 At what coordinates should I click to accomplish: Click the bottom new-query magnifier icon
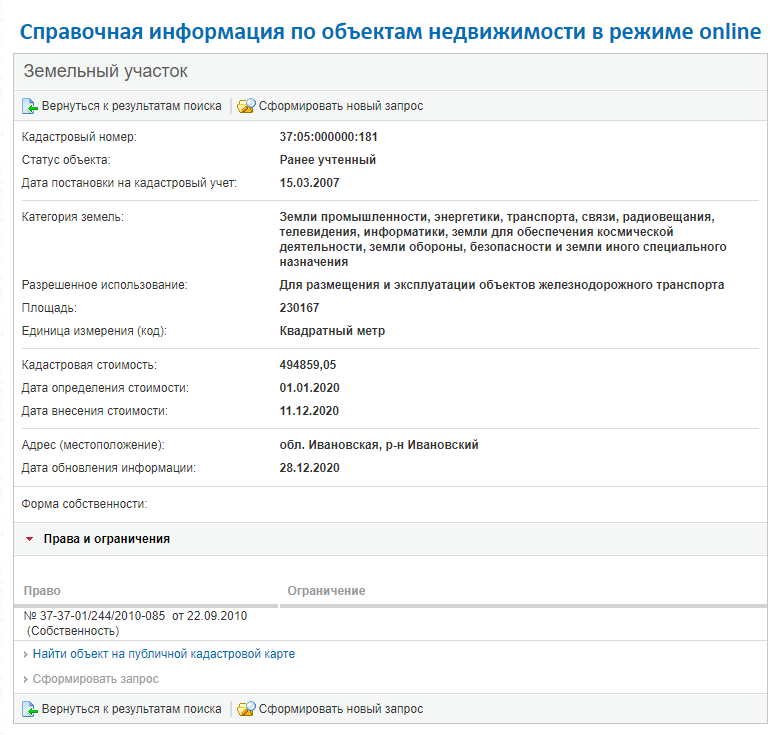tap(246, 709)
